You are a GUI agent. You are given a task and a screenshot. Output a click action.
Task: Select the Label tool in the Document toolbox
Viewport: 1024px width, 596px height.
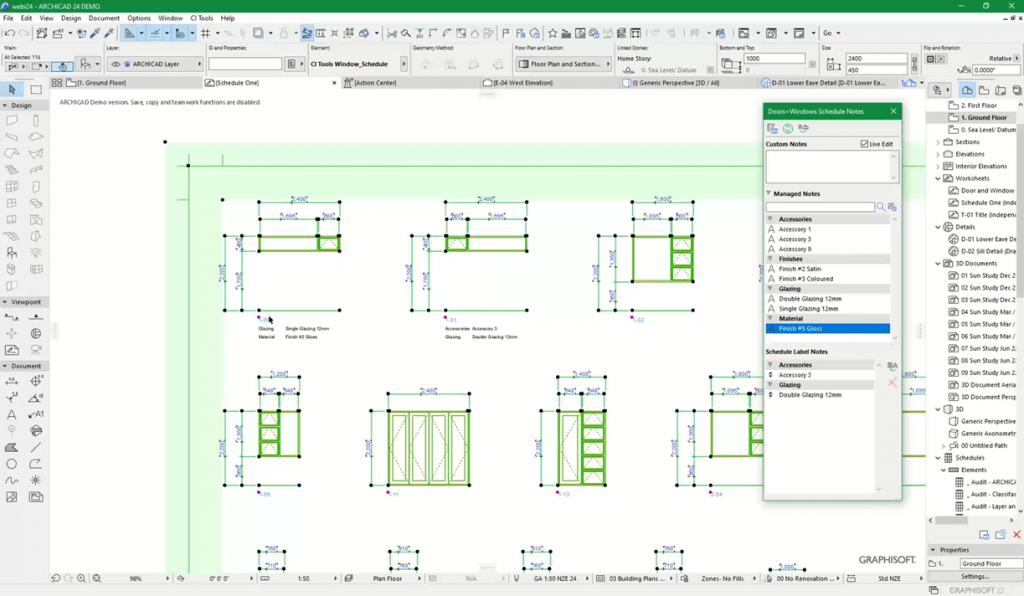point(36,415)
